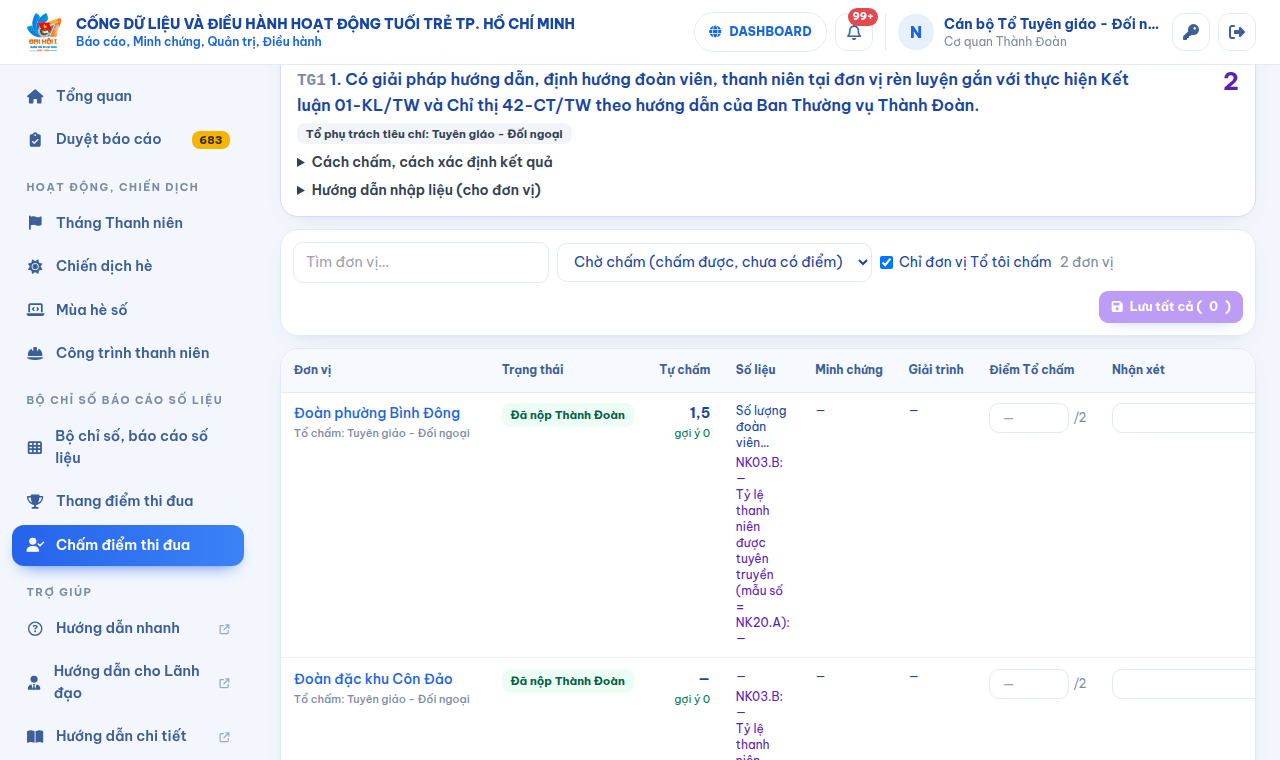Click the table icon beside Bộ chỉ số

click(35, 447)
